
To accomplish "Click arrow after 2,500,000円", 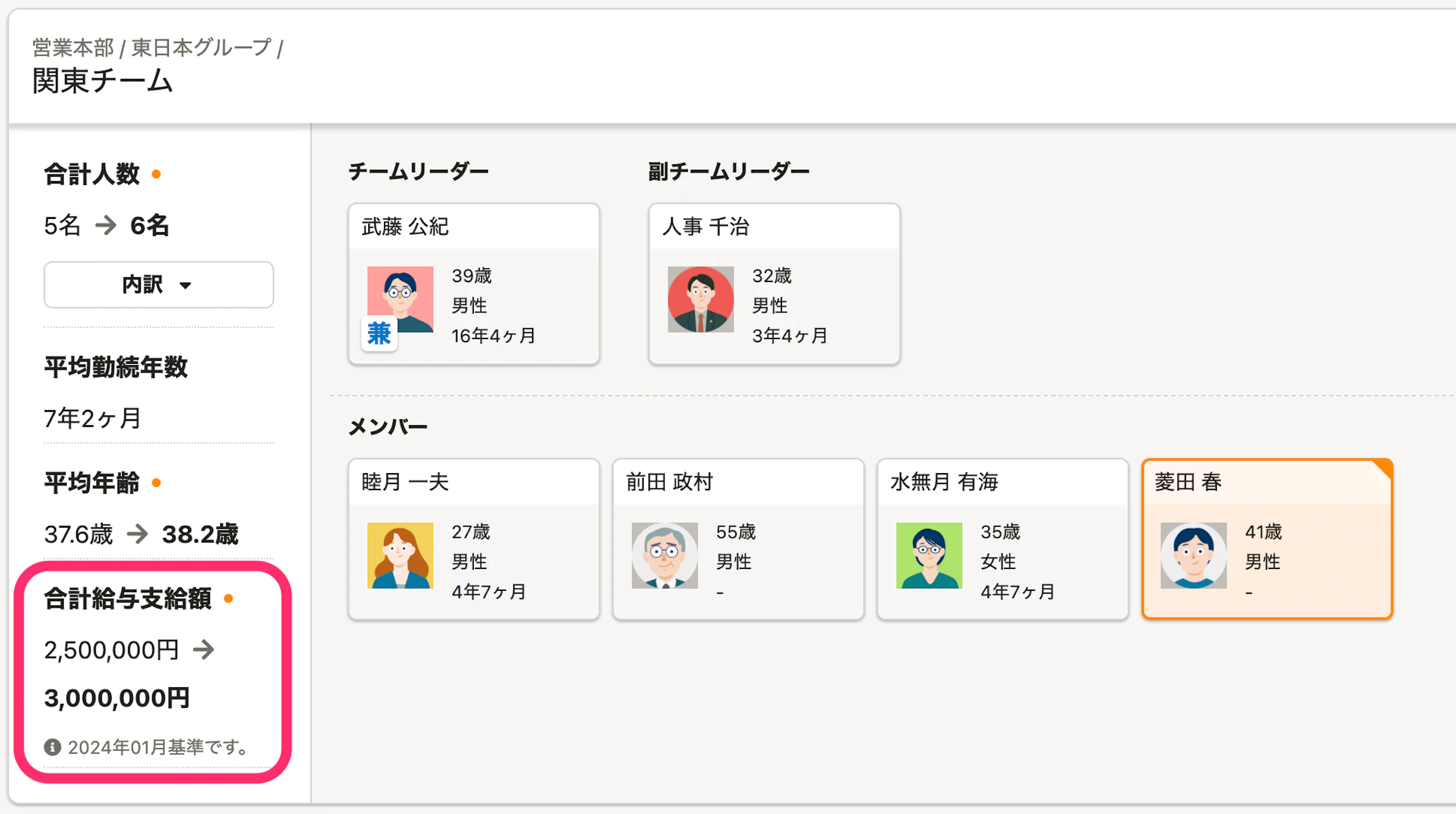I will click(x=204, y=650).
